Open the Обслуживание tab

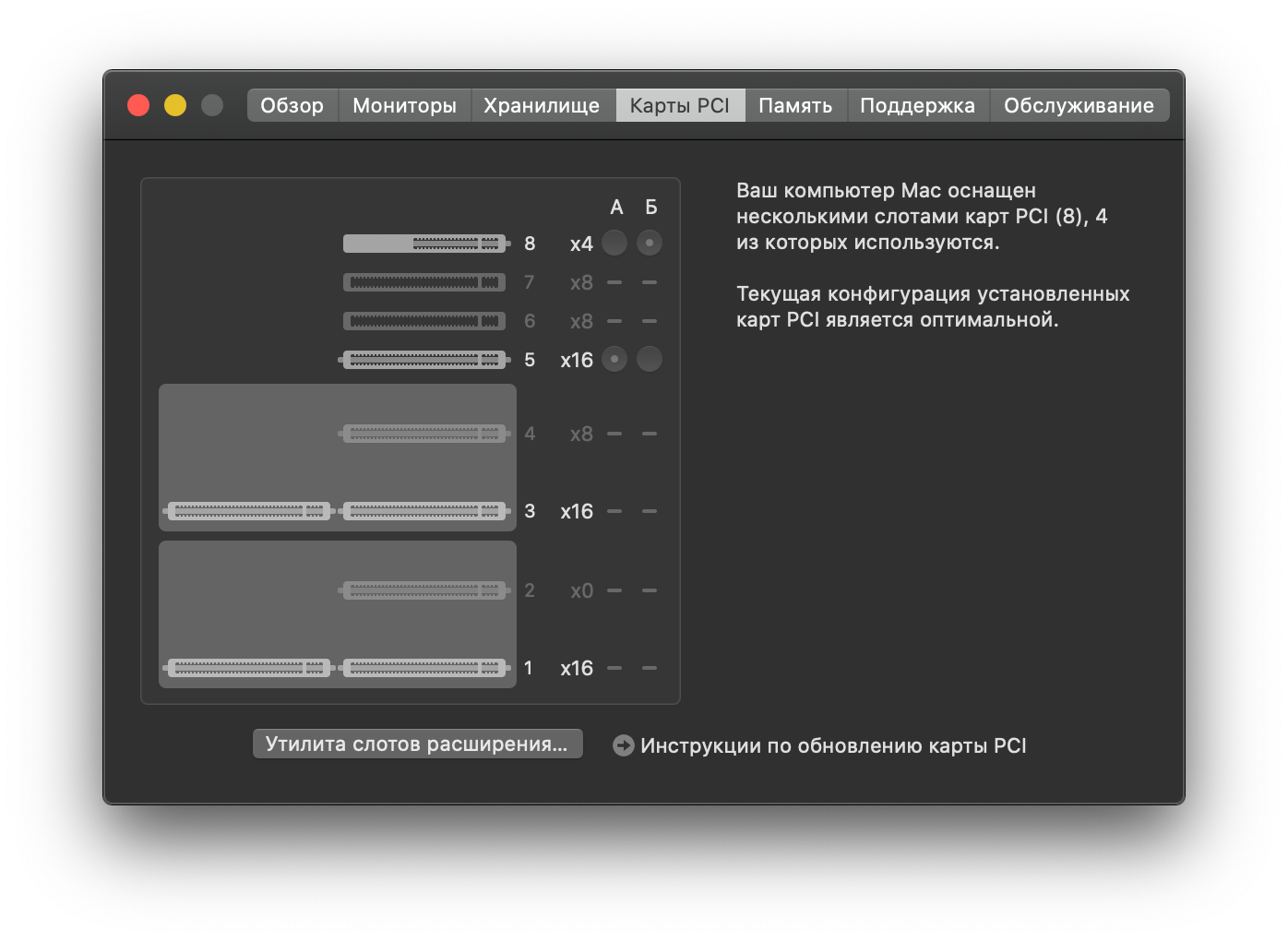tap(1079, 105)
